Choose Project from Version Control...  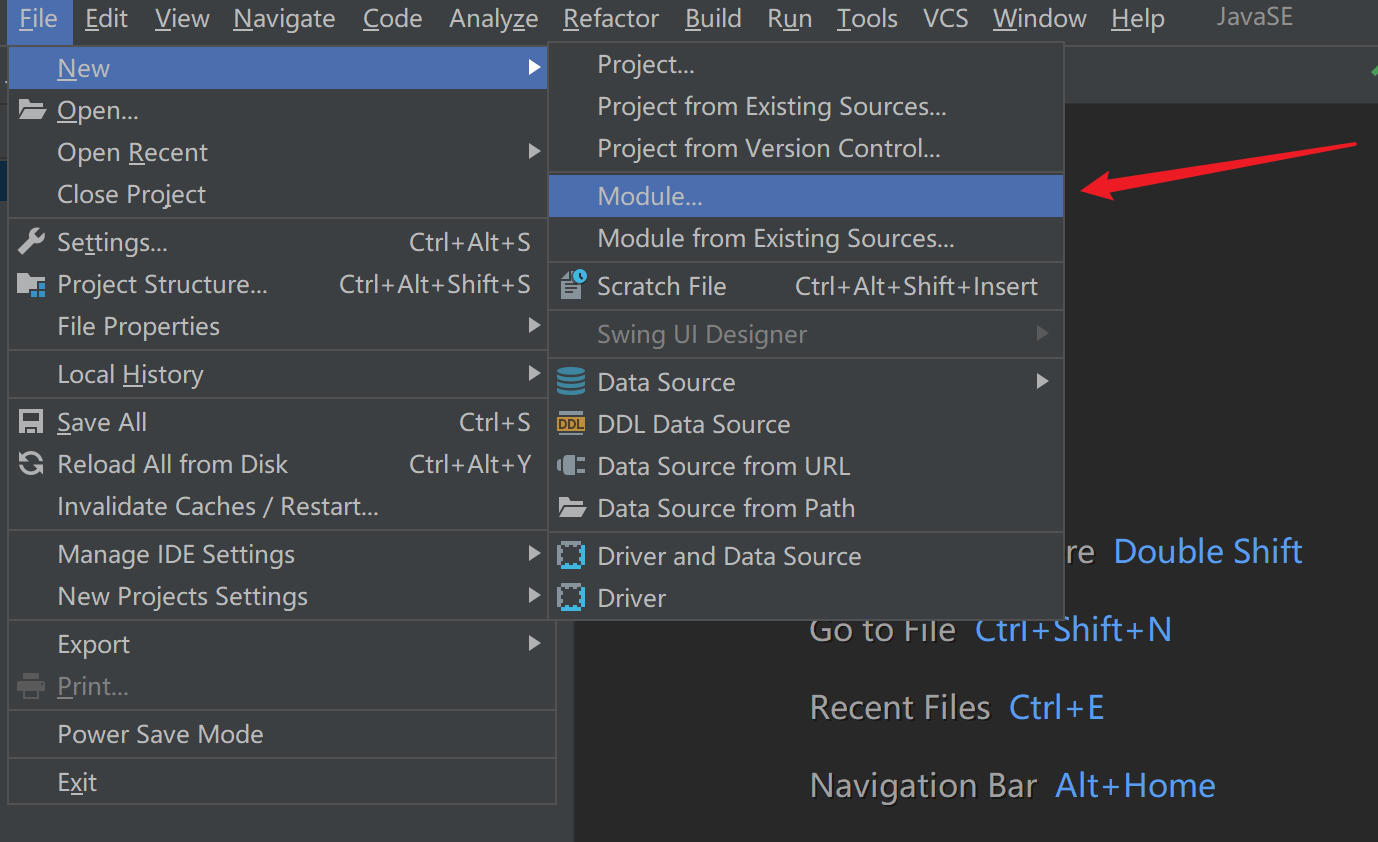tap(768, 148)
